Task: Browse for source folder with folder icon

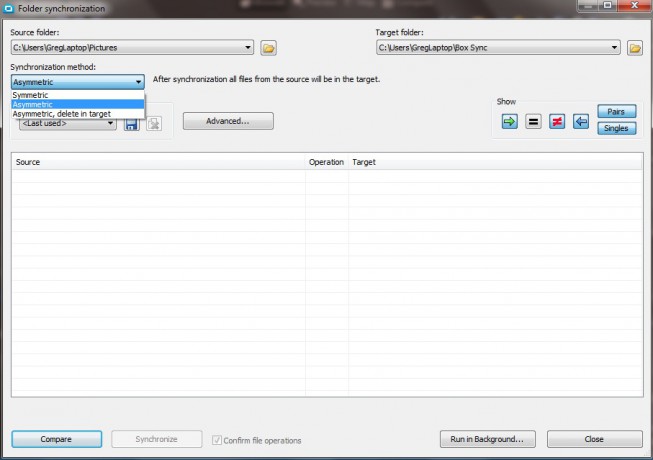Action: point(269,48)
